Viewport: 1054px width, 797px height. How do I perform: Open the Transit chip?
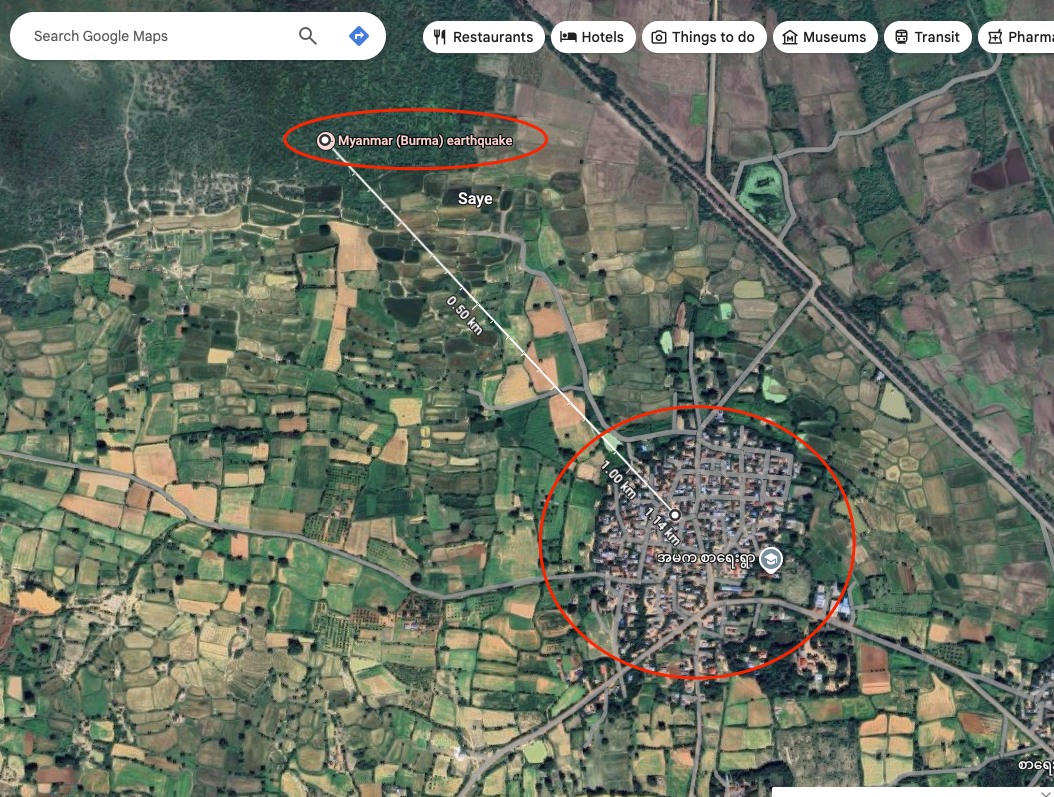[928, 37]
